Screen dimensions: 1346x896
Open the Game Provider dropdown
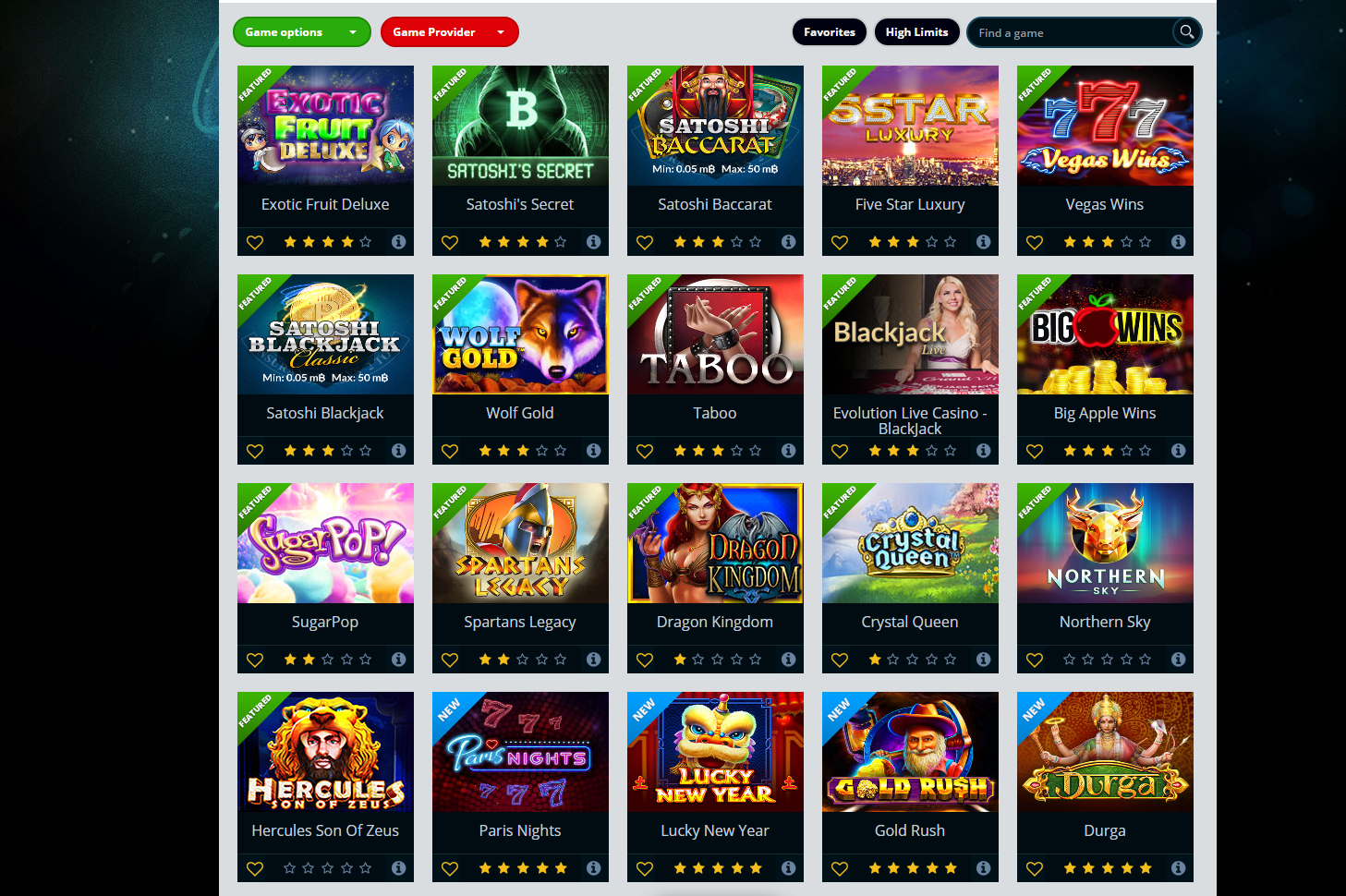(450, 32)
